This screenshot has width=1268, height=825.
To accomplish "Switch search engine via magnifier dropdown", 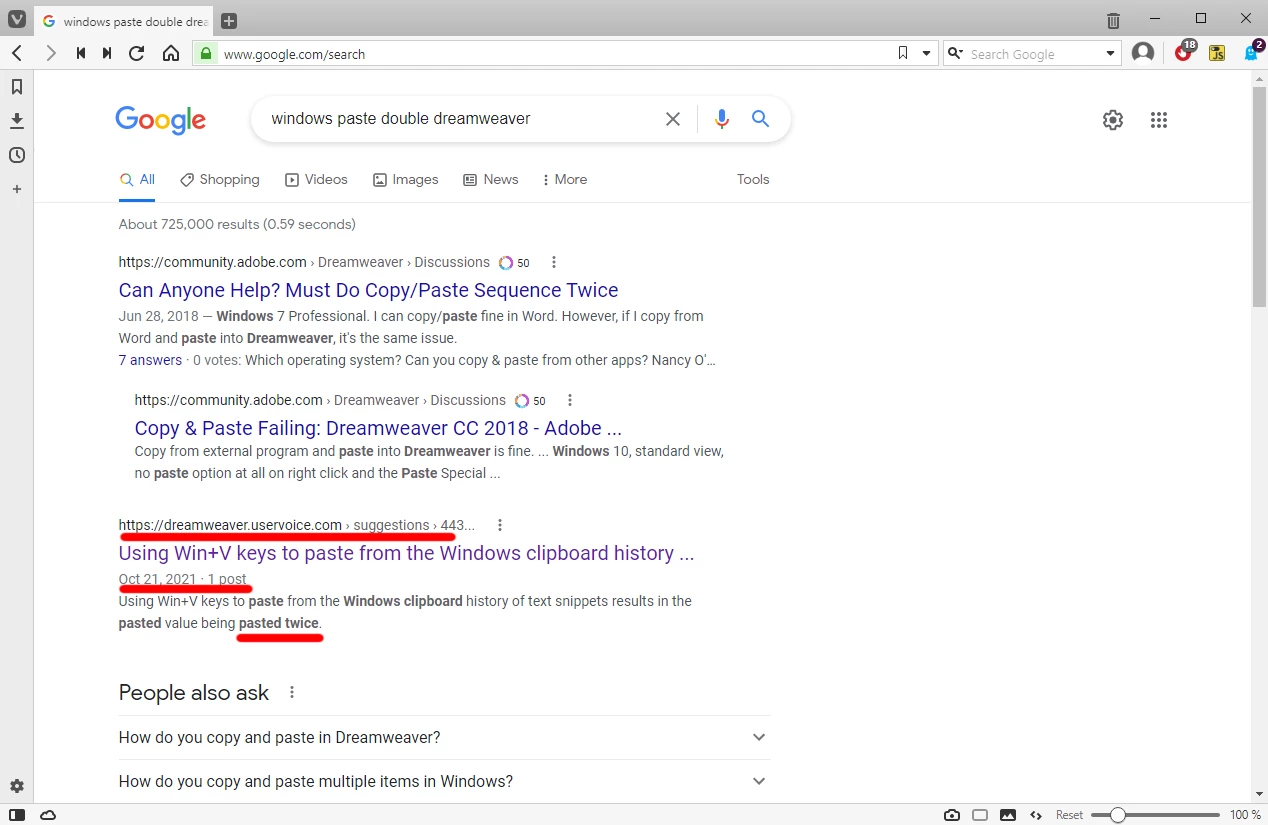I will click(x=956, y=53).
